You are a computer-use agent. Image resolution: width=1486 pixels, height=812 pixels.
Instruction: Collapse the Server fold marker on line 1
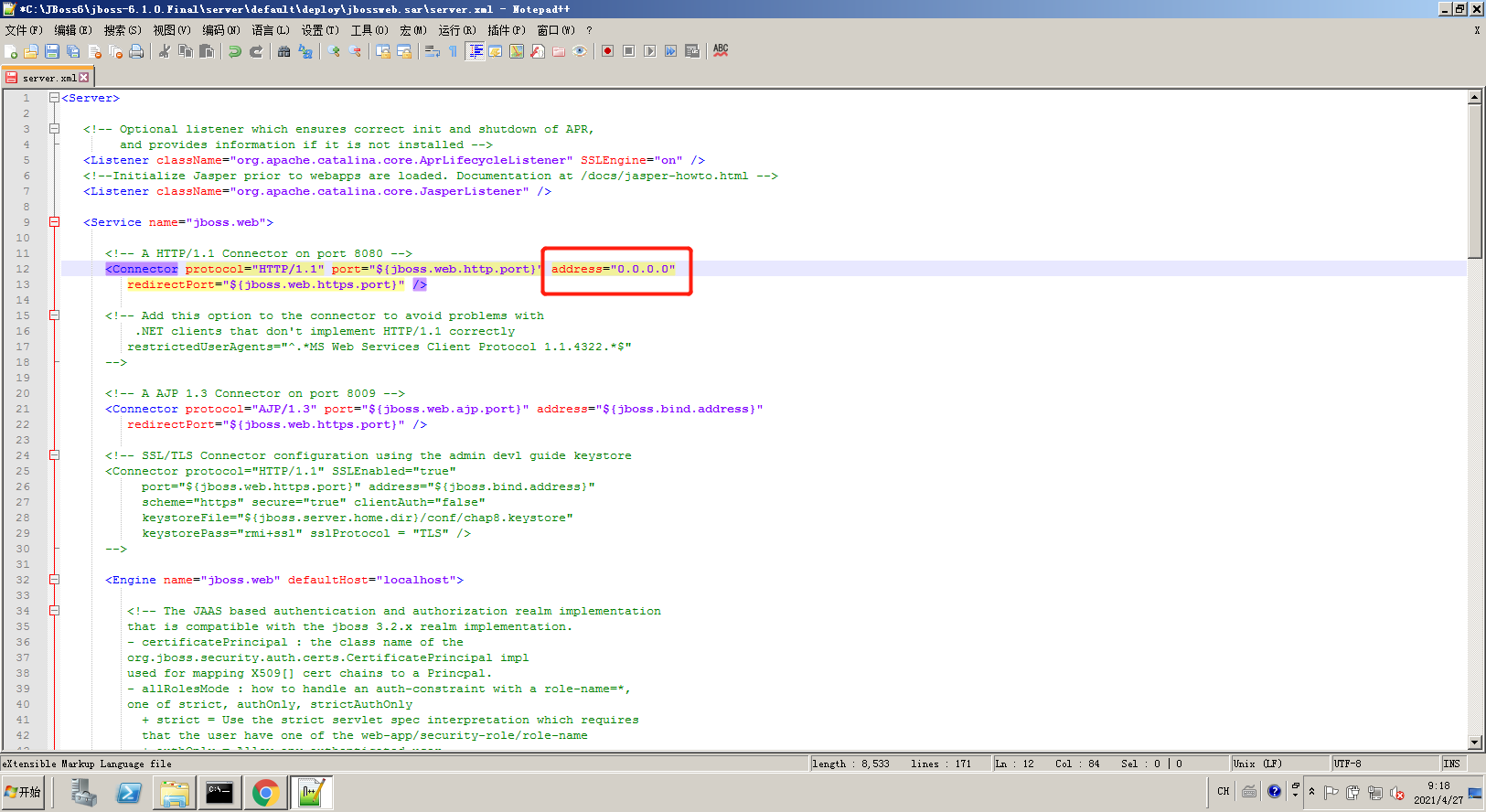tap(54, 98)
